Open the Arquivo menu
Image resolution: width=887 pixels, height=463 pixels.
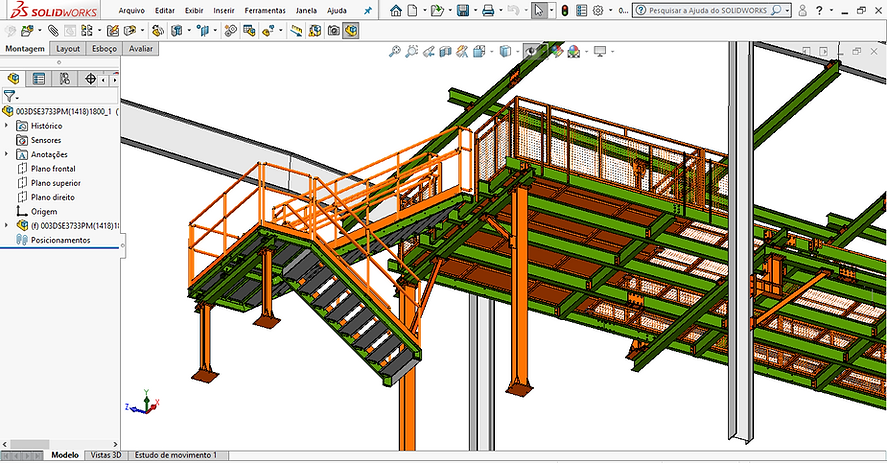click(x=131, y=10)
